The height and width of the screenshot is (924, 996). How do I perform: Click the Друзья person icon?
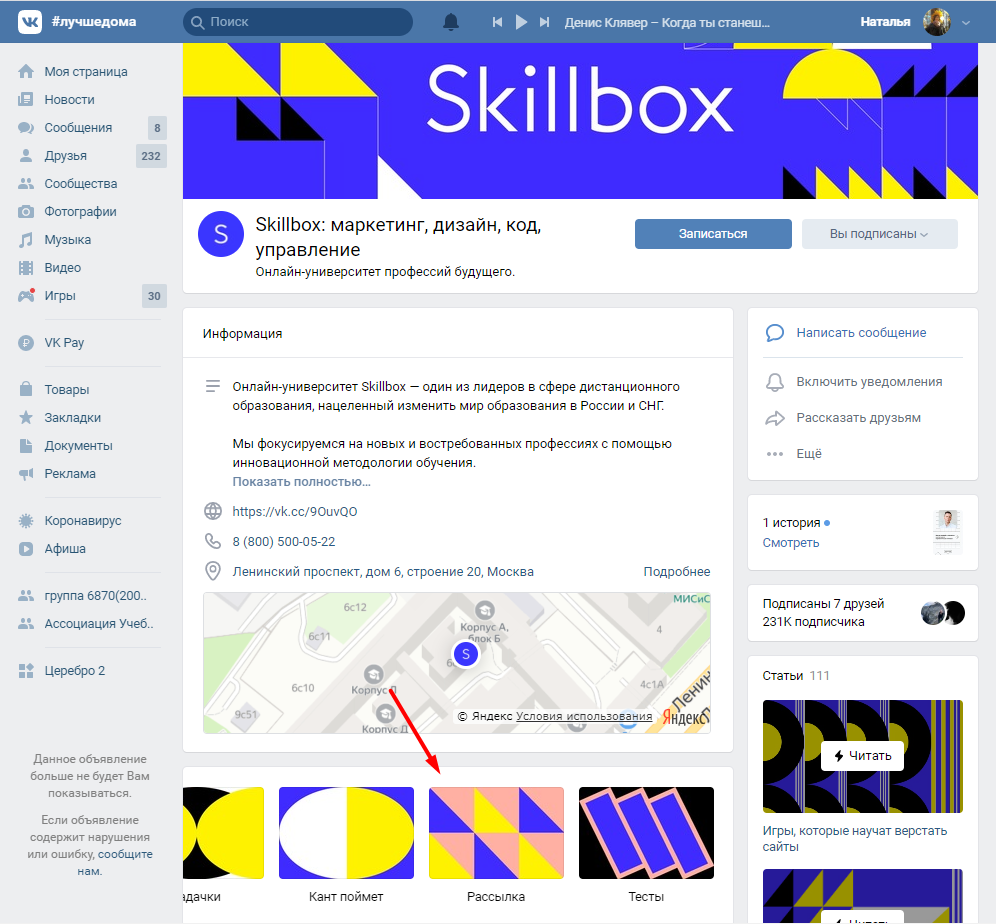[26, 156]
